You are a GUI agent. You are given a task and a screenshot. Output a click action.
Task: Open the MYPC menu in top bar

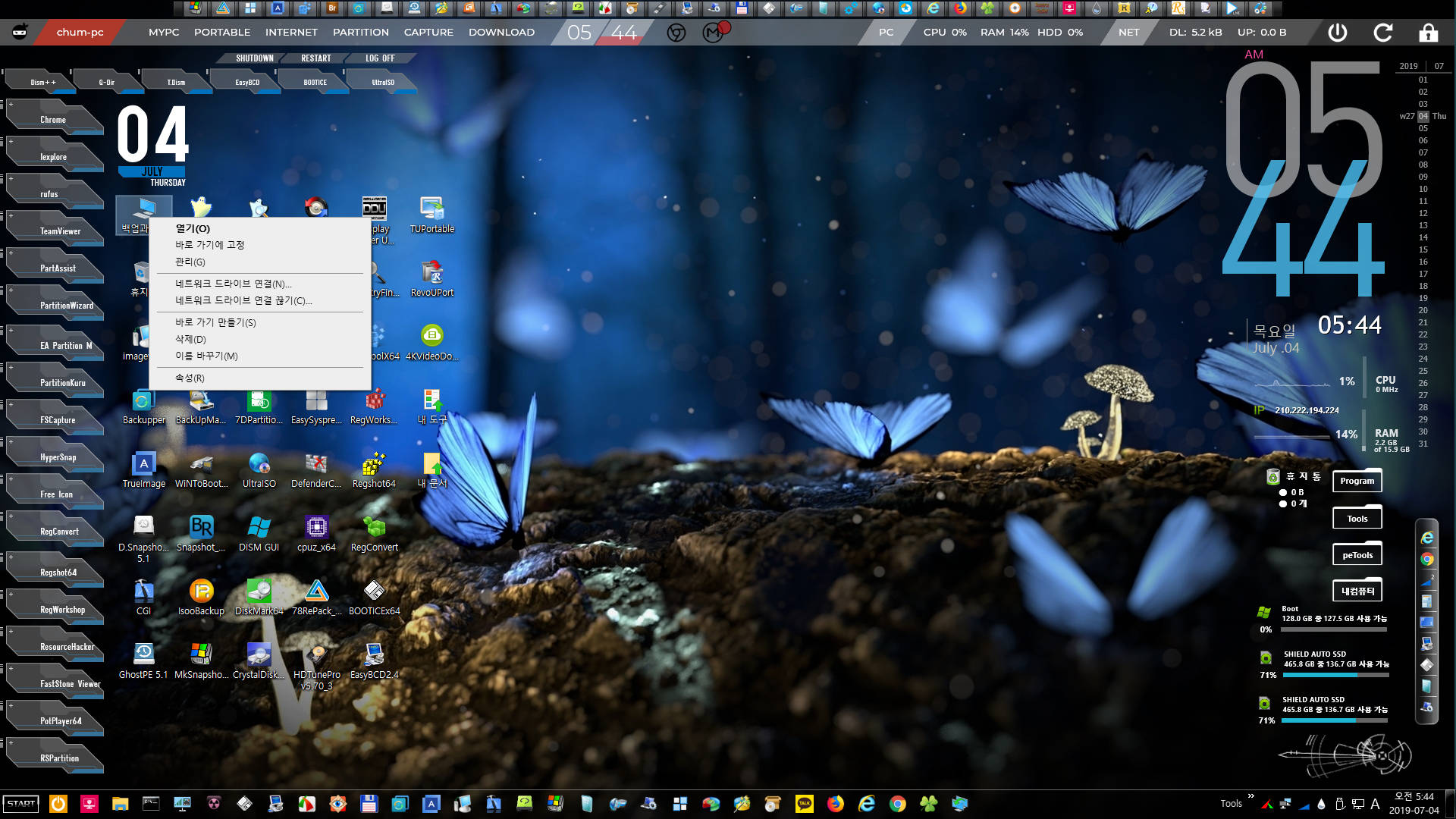(x=164, y=33)
